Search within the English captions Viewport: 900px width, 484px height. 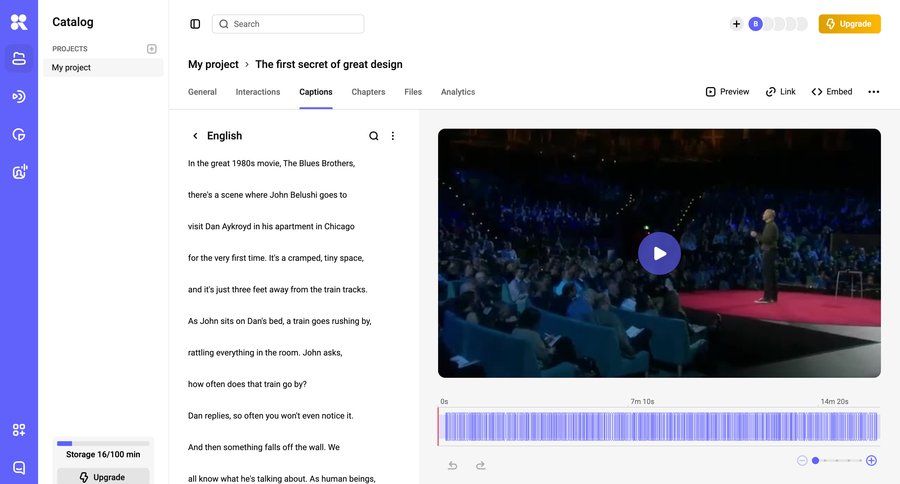click(374, 136)
